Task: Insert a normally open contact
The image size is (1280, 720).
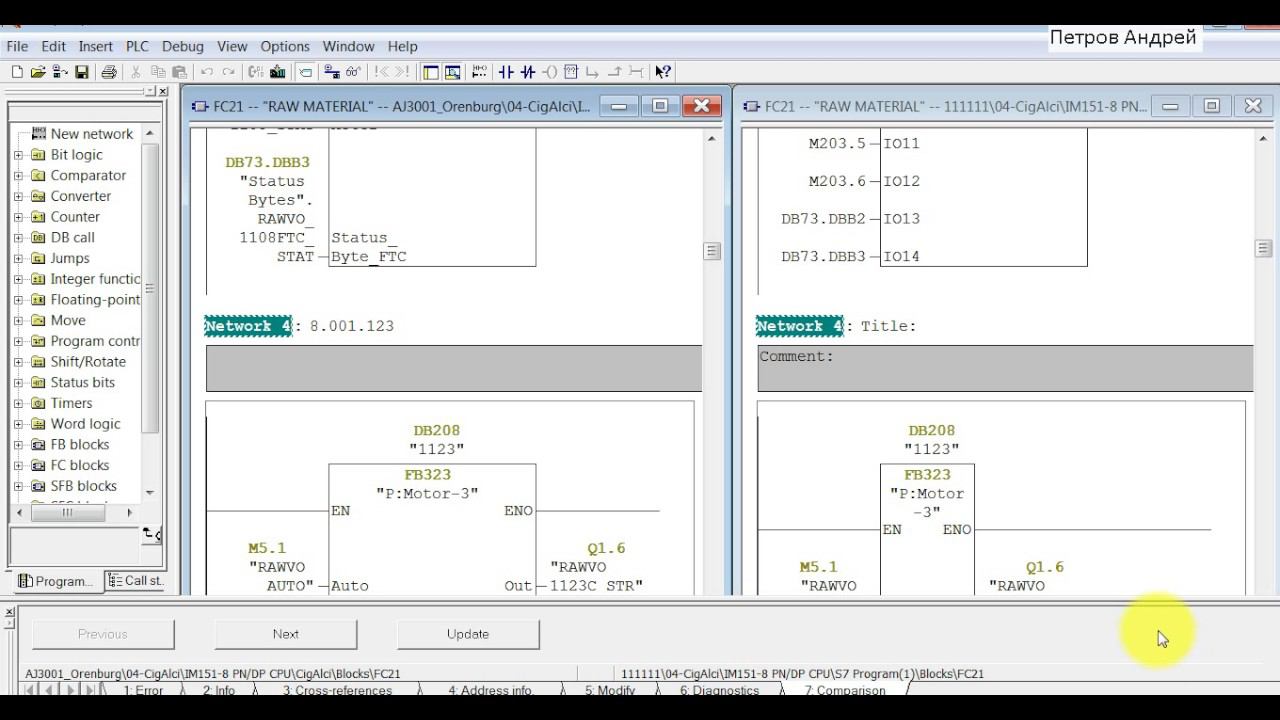Action: (506, 72)
